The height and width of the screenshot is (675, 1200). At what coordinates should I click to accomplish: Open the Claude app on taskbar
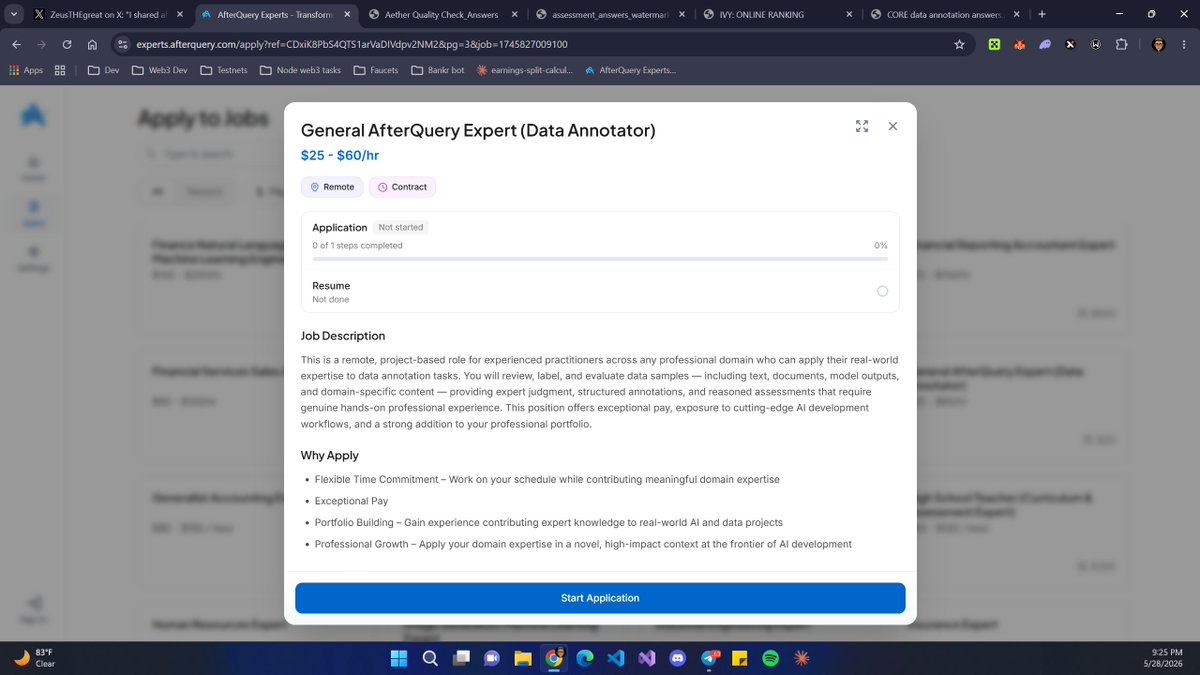(x=801, y=658)
